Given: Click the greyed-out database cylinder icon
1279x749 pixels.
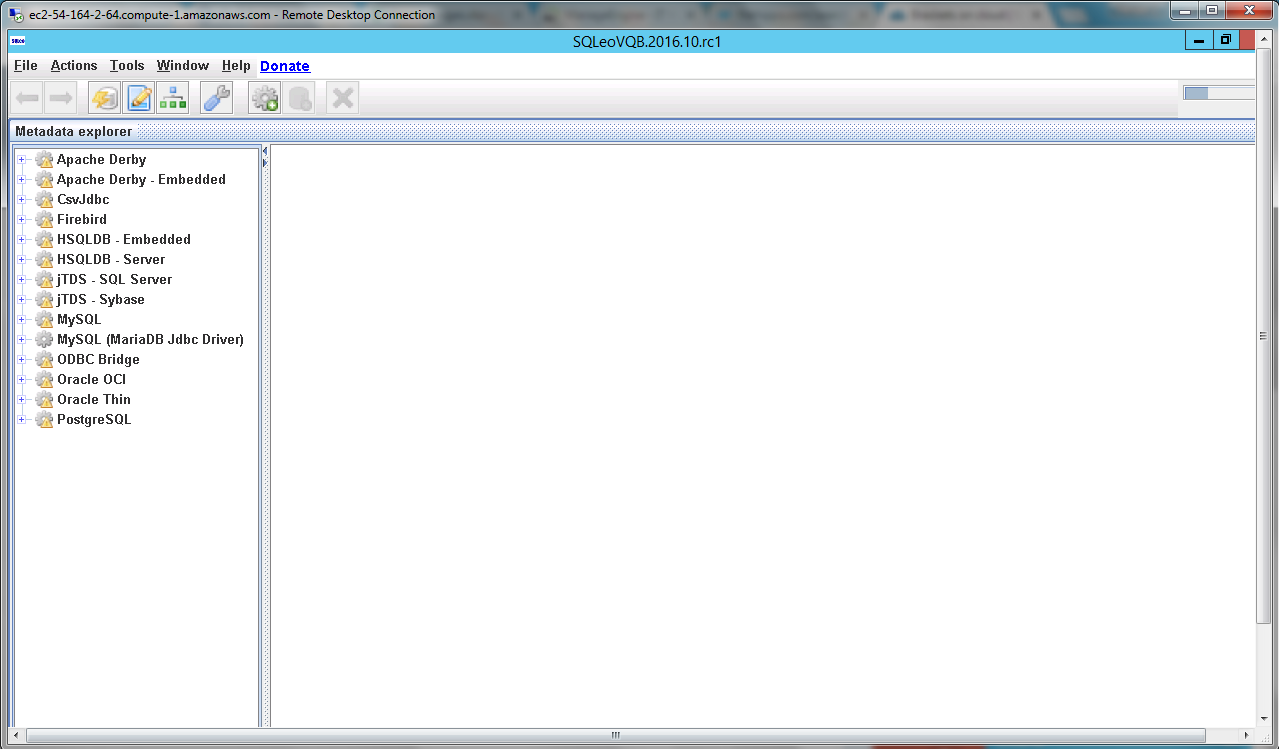Looking at the screenshot, I should point(300,98).
